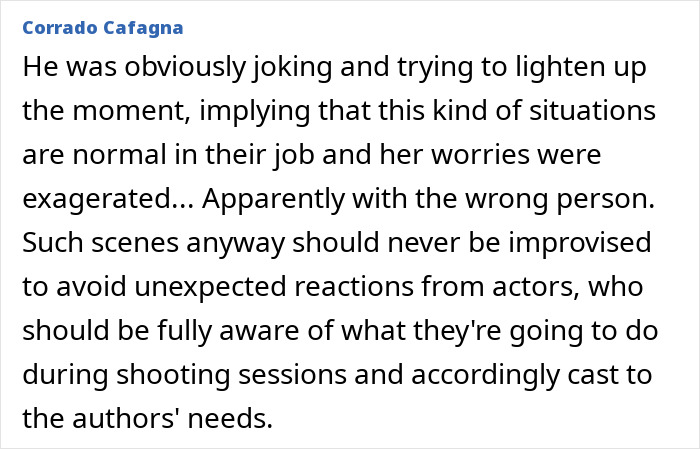Click the word "improvised" in the comment
Screen dimensions: 700x449
coord(580,243)
